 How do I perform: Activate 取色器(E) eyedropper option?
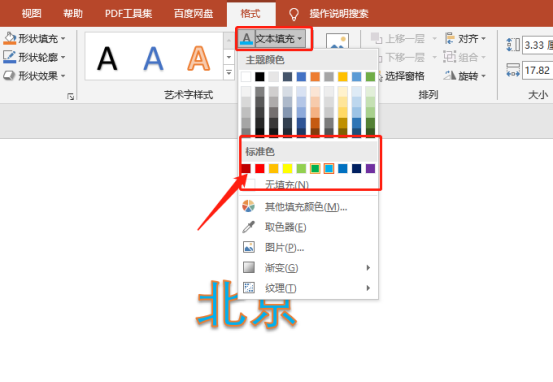tap(308, 227)
